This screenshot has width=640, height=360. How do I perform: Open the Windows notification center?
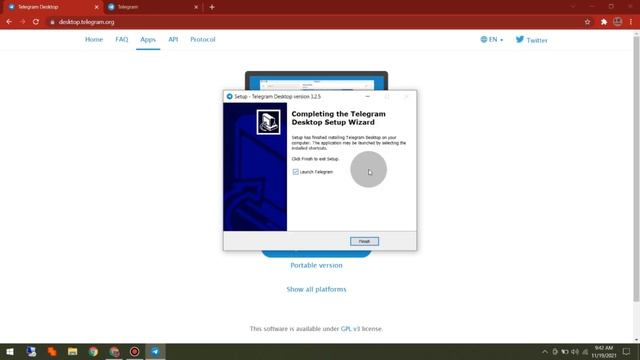point(627,351)
